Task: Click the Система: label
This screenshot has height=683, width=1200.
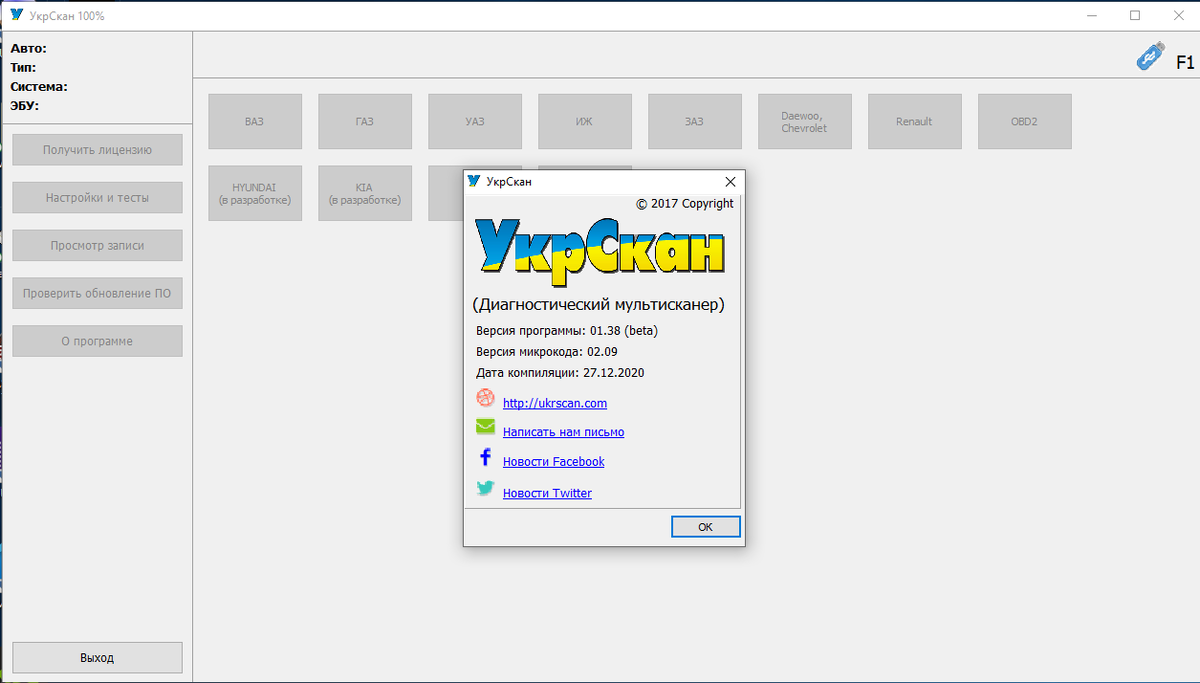Action: [x=39, y=86]
